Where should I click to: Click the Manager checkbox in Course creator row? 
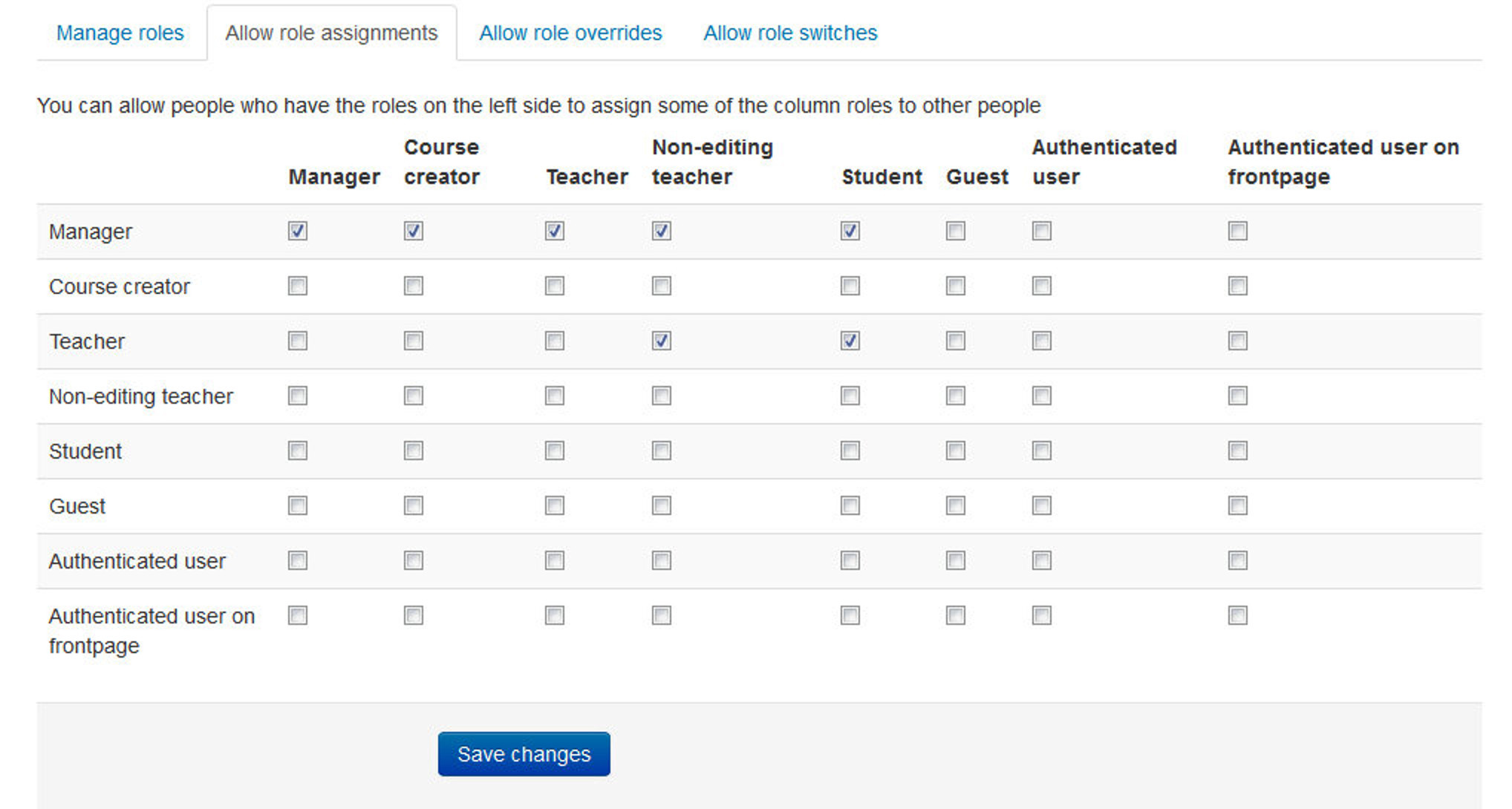pos(297,286)
